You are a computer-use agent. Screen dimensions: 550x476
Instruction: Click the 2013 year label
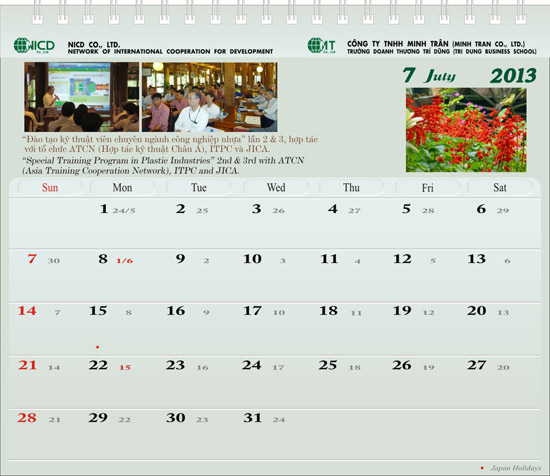[514, 76]
